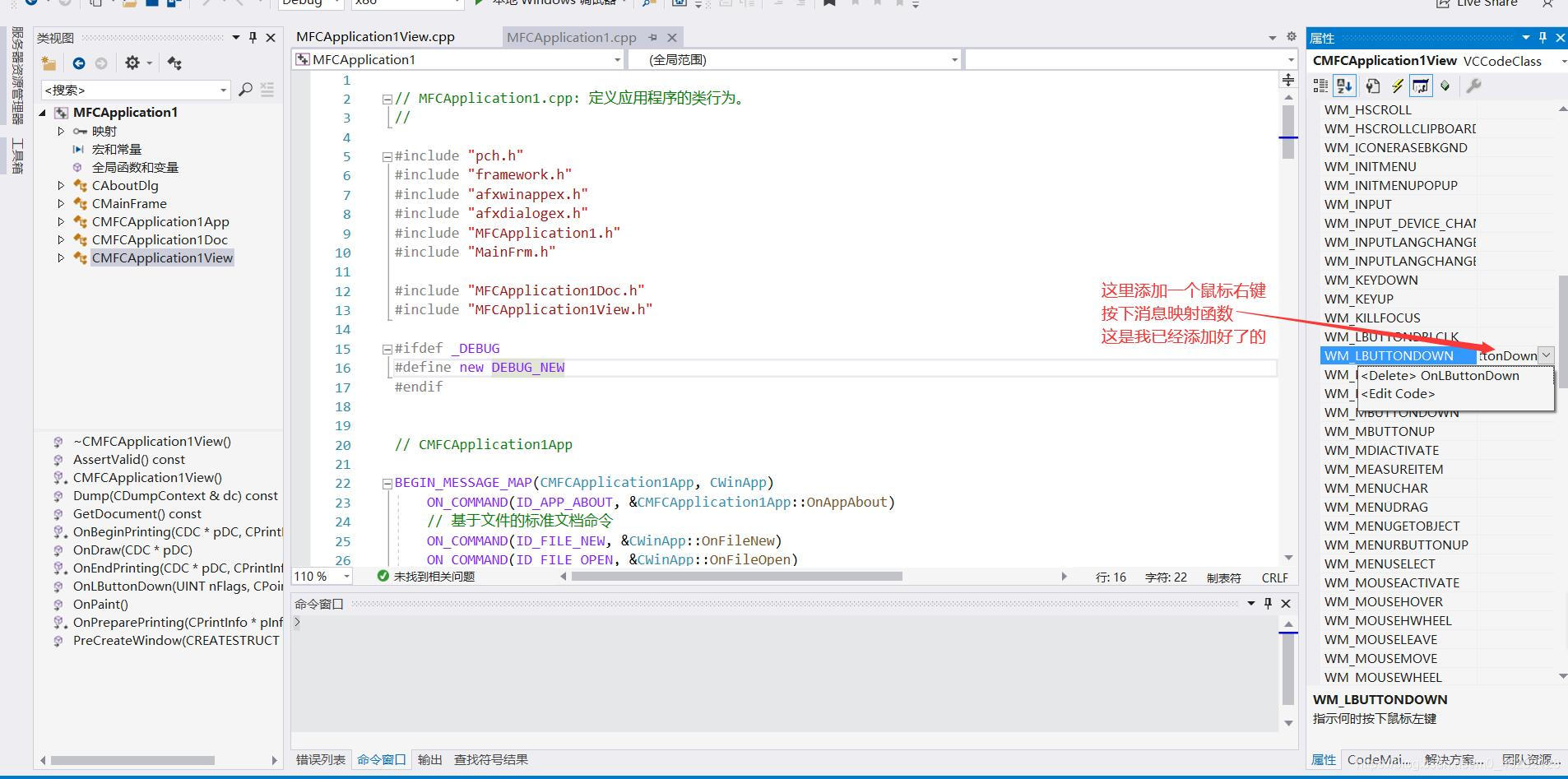Click the editor tab-well gear icon
Viewport: 1568px width, 779px height.
(x=1291, y=37)
